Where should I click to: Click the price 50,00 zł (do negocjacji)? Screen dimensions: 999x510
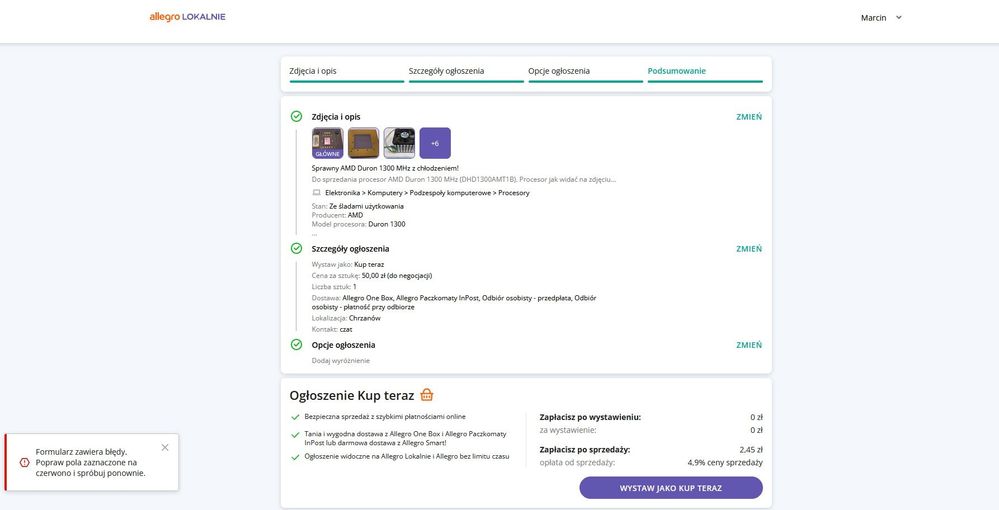[x=397, y=276]
